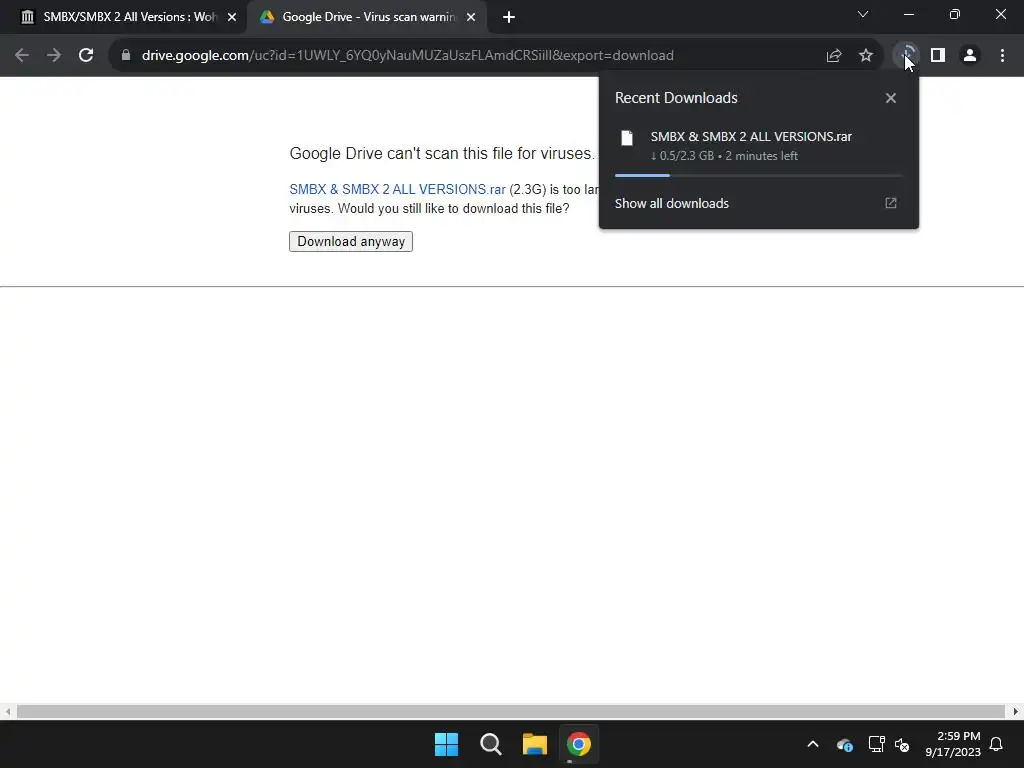Click the Chrome taskbar icon
1024x768 pixels.
click(579, 744)
